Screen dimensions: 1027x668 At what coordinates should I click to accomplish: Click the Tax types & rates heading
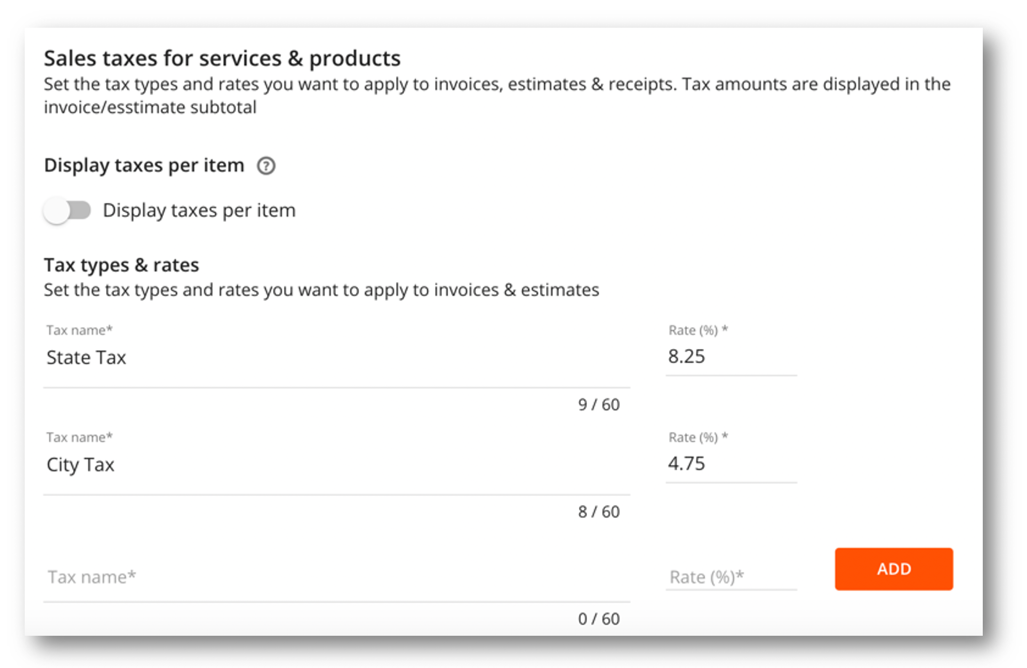tap(121, 264)
